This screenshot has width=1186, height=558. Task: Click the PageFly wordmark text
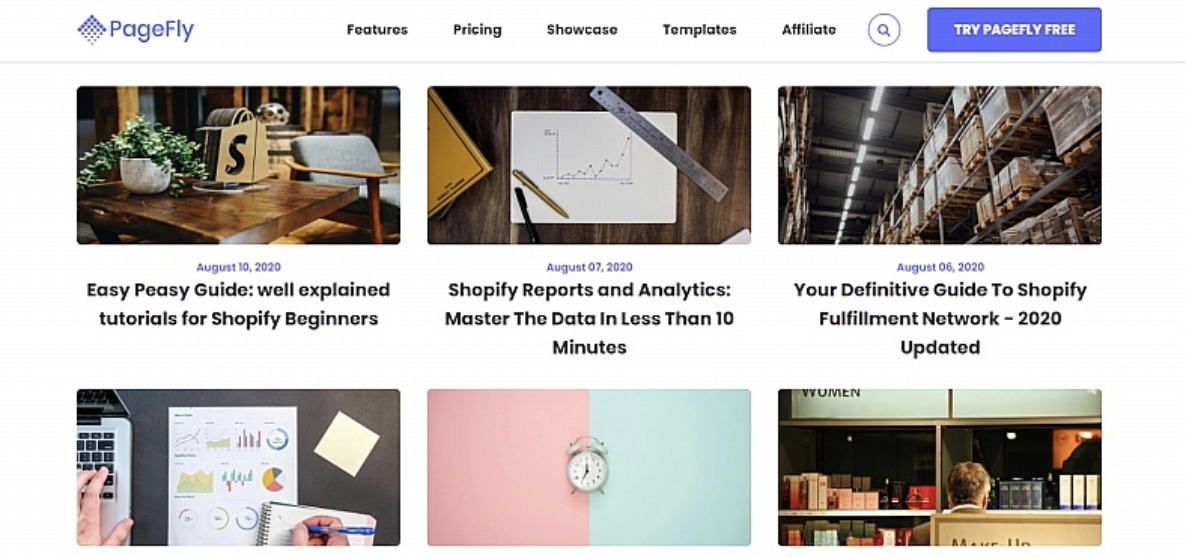pyautogui.click(x=152, y=30)
